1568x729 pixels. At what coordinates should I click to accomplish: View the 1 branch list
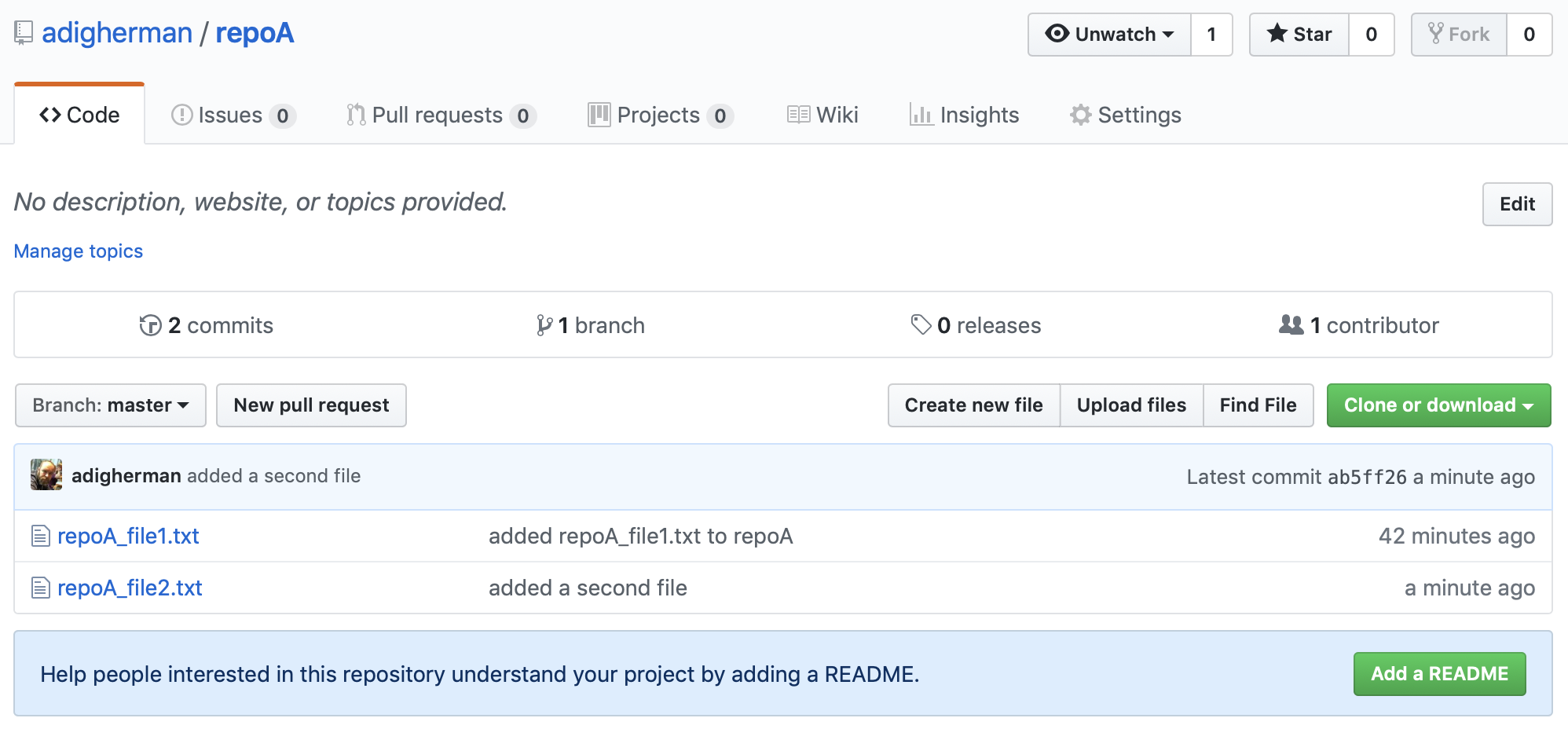(591, 325)
